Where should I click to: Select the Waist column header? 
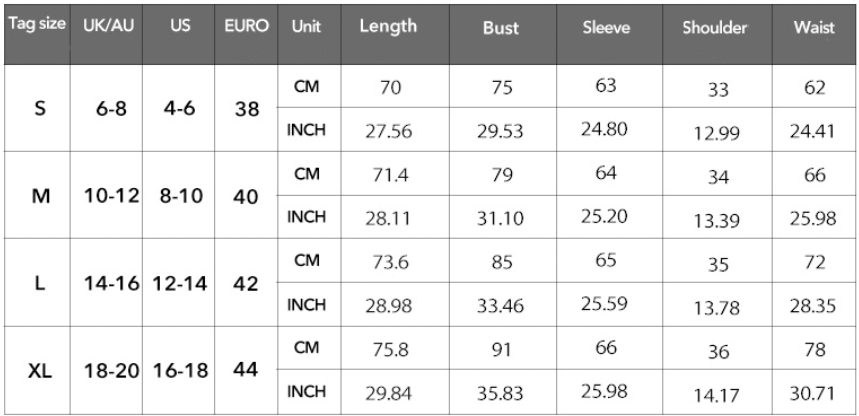813,28
